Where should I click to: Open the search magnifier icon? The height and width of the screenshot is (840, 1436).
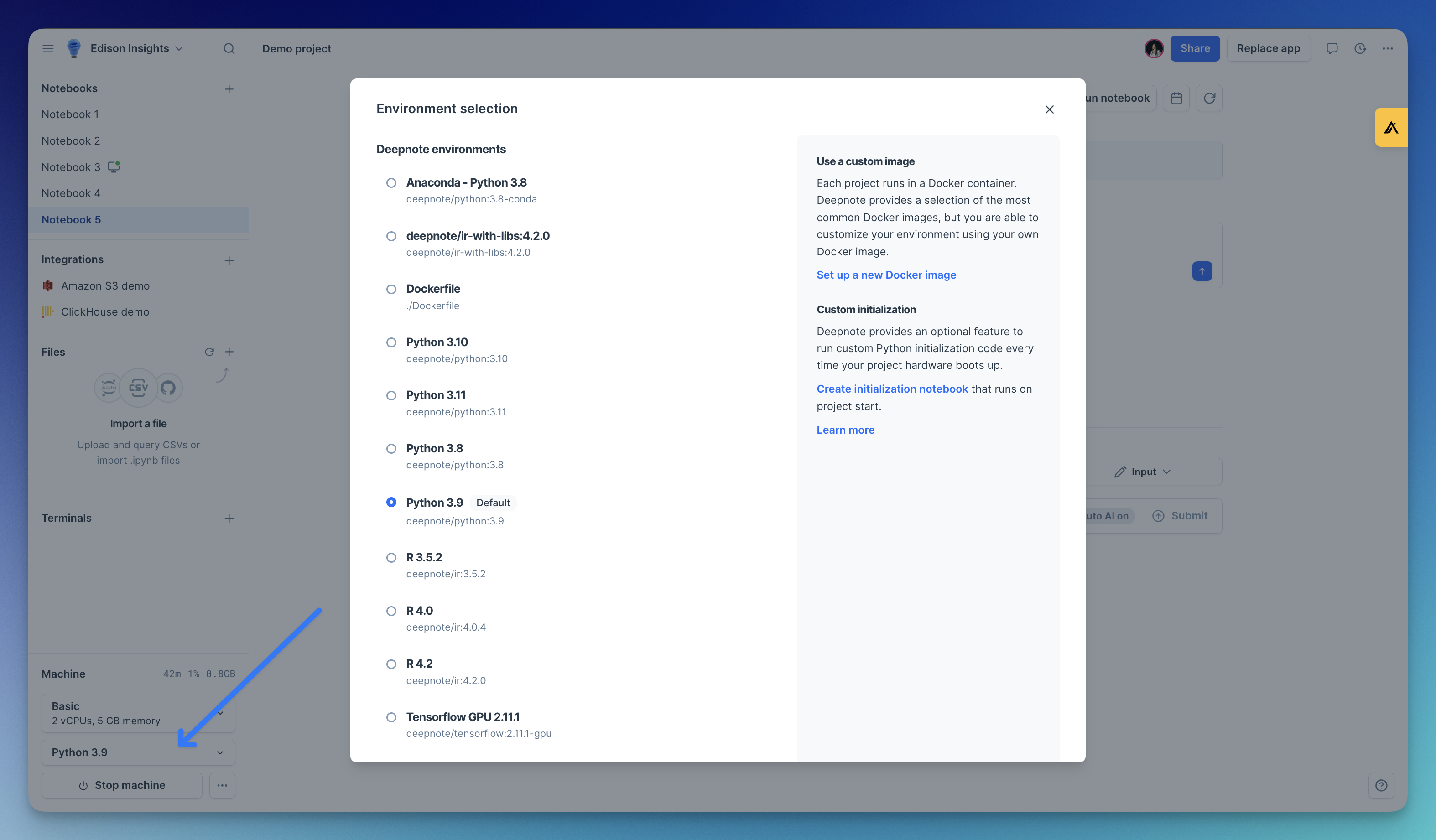click(229, 48)
